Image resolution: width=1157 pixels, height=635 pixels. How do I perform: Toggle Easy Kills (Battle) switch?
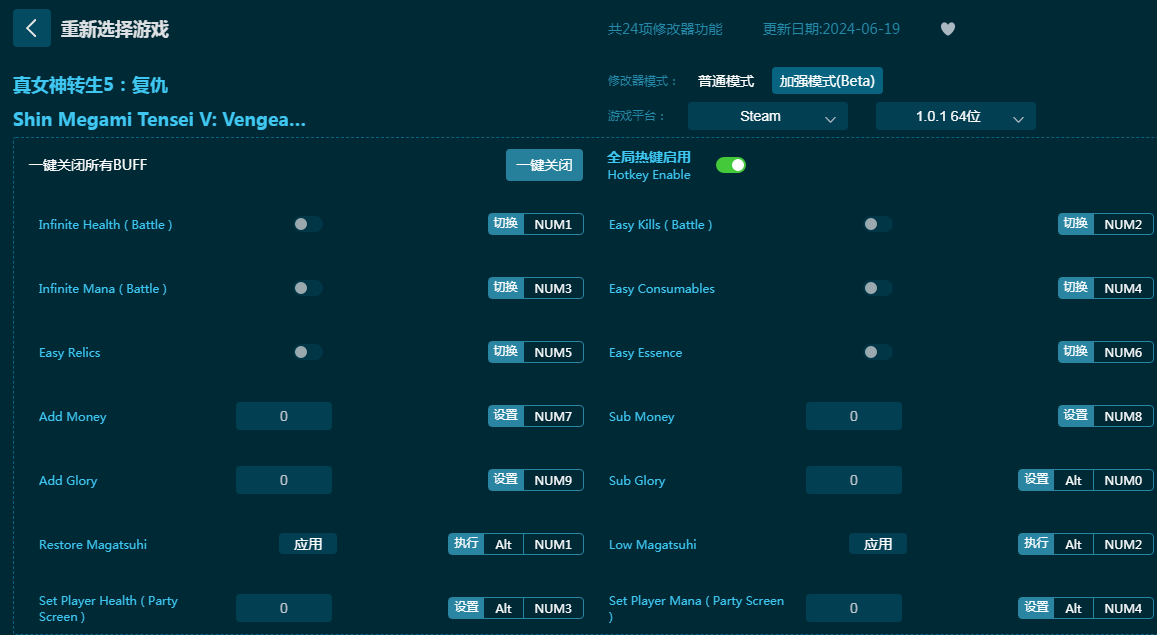pos(878,224)
